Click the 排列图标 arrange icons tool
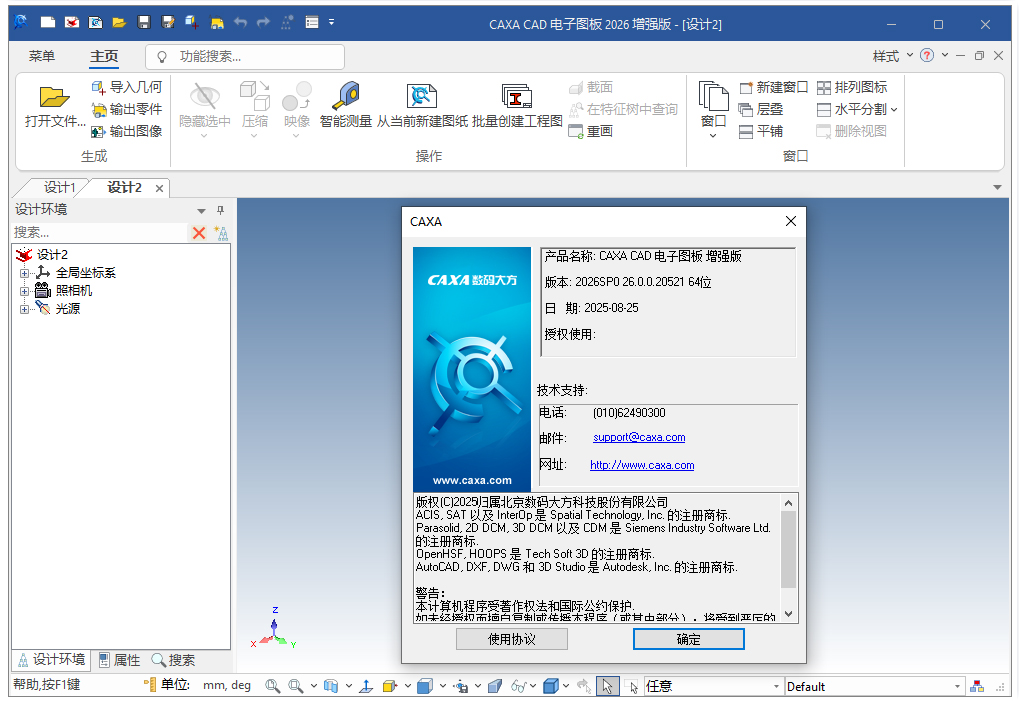 (856, 87)
